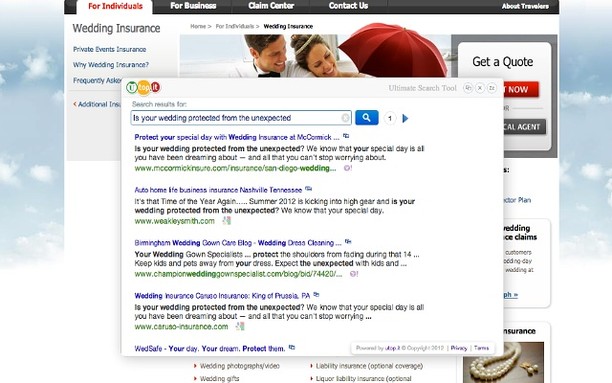The height and width of the screenshot is (383, 612).
Task: Open Birmingham Wedding Gown result new window icon
Action: click(x=348, y=242)
